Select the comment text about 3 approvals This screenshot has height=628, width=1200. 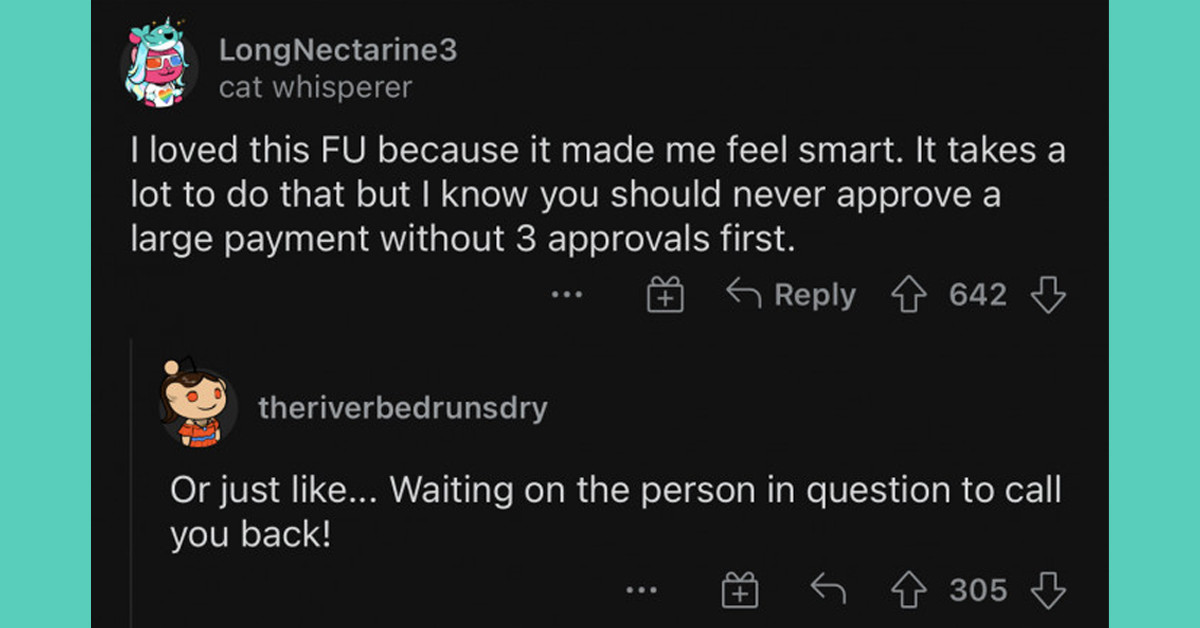point(597,197)
